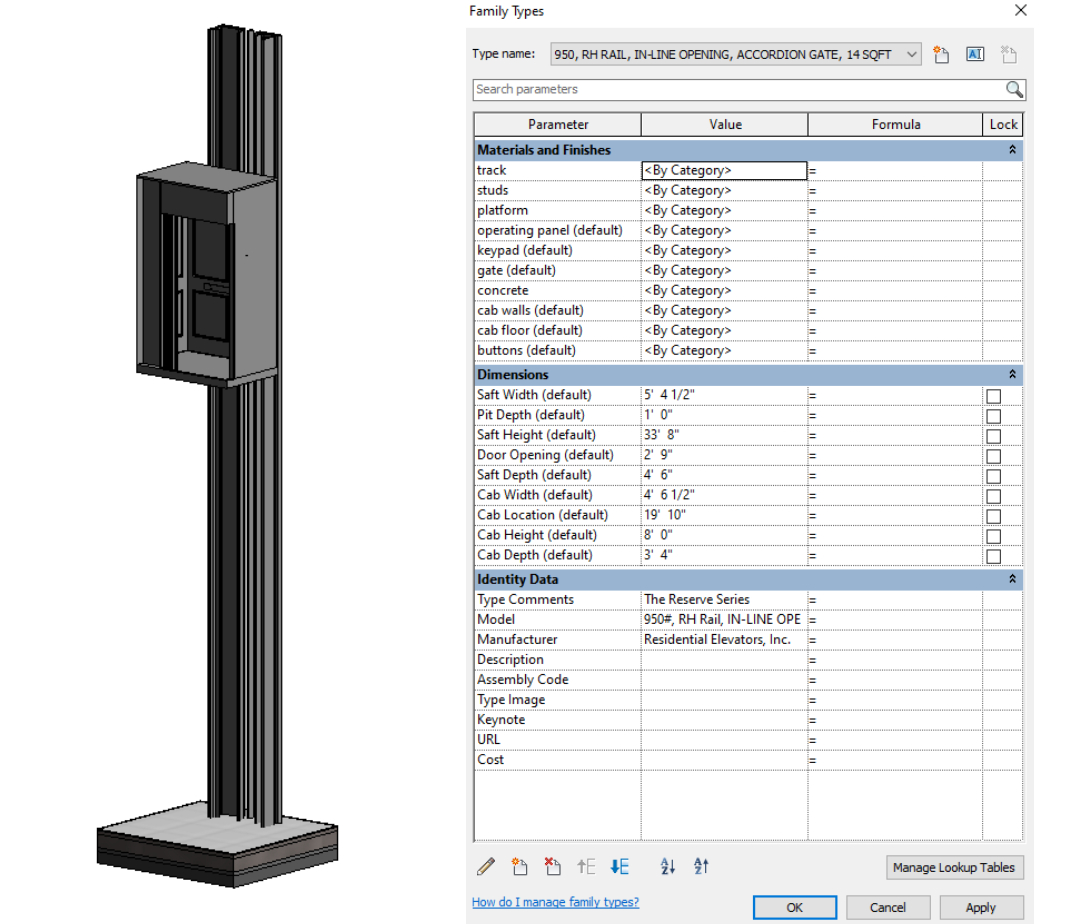Screen dimensions: 1080x924
Task: Click the New Type icon
Action: 941,55
